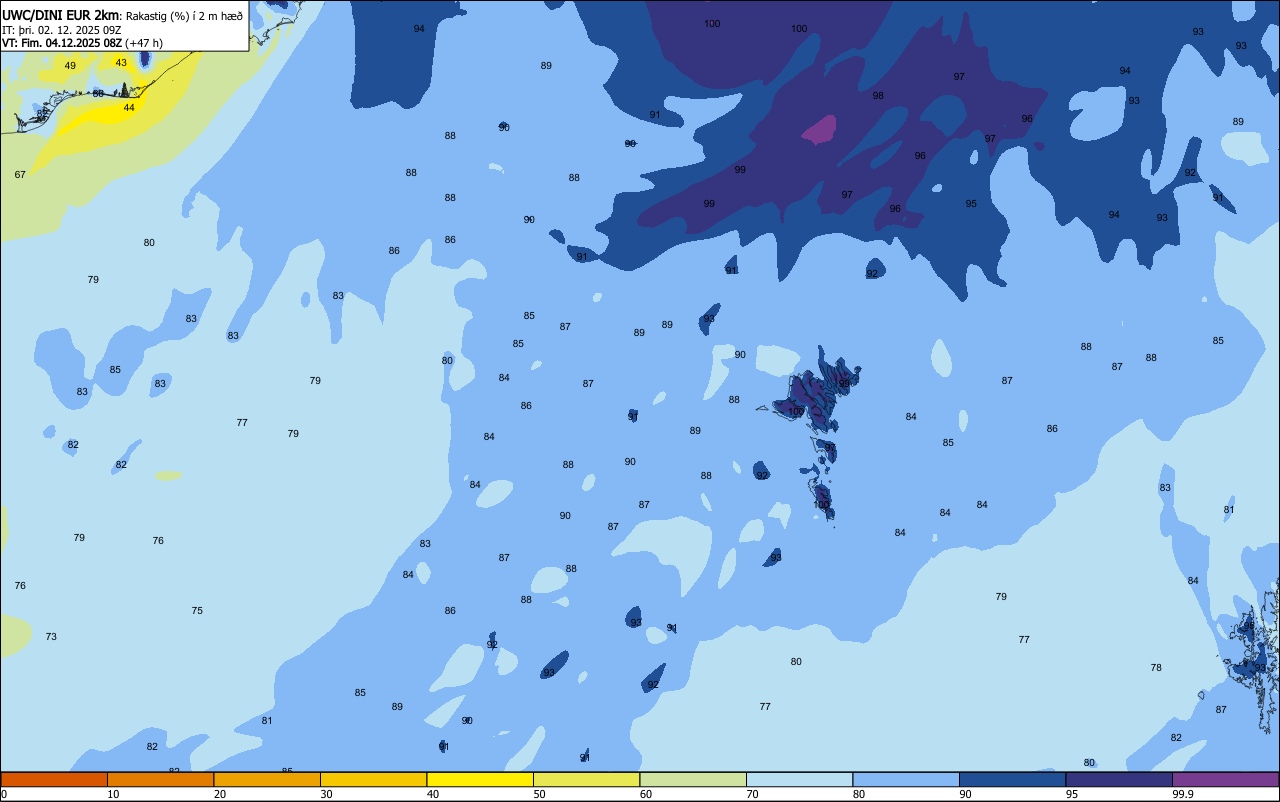The image size is (1280, 802).
Task: Click the bright yellow 40–50 legend swatch
Action: [x=480, y=779]
